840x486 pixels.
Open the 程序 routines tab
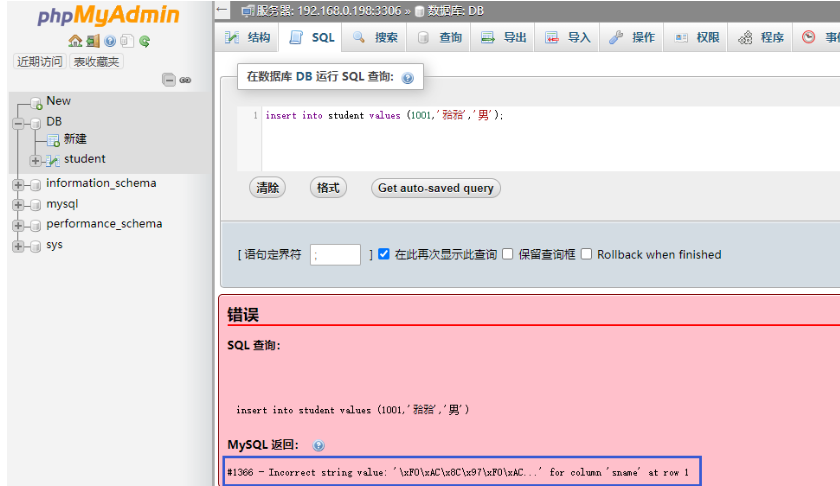click(761, 38)
